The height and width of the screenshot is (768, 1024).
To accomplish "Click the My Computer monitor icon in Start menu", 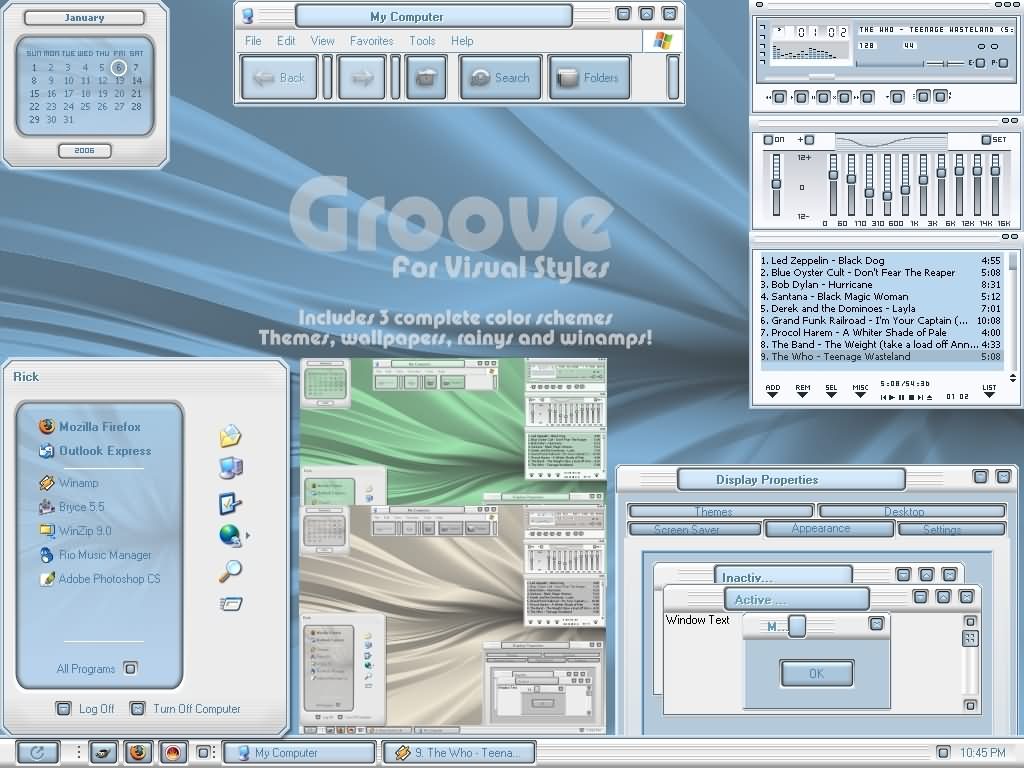I will [x=231, y=468].
